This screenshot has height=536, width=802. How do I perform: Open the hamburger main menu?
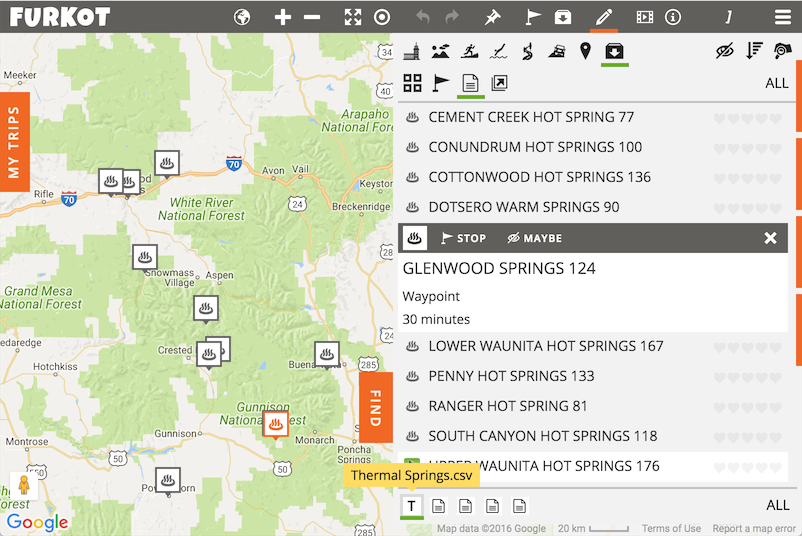pyautogui.click(x=782, y=17)
